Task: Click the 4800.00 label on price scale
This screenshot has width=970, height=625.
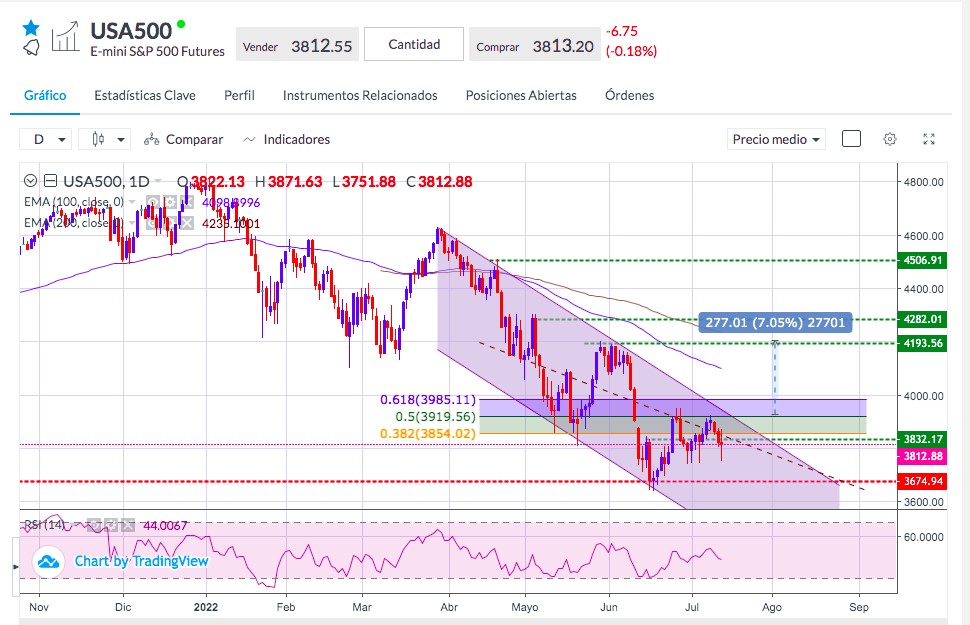Action: coord(924,182)
